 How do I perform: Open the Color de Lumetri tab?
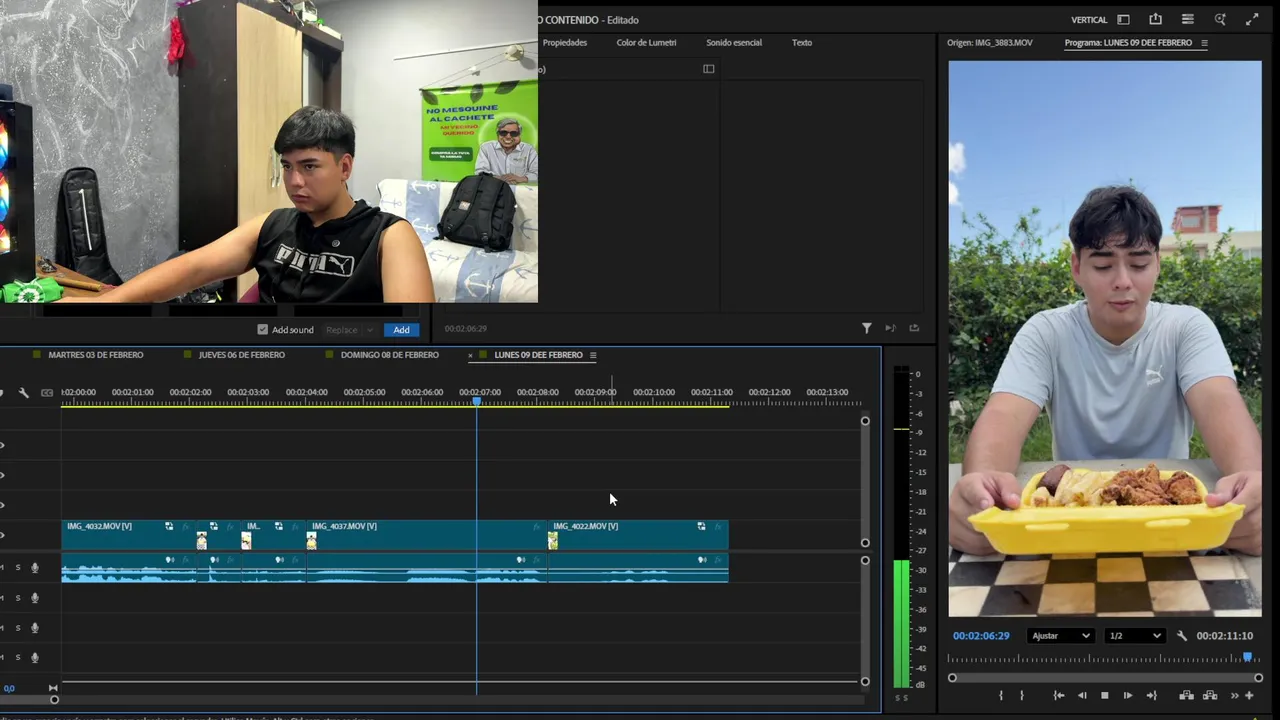point(646,43)
